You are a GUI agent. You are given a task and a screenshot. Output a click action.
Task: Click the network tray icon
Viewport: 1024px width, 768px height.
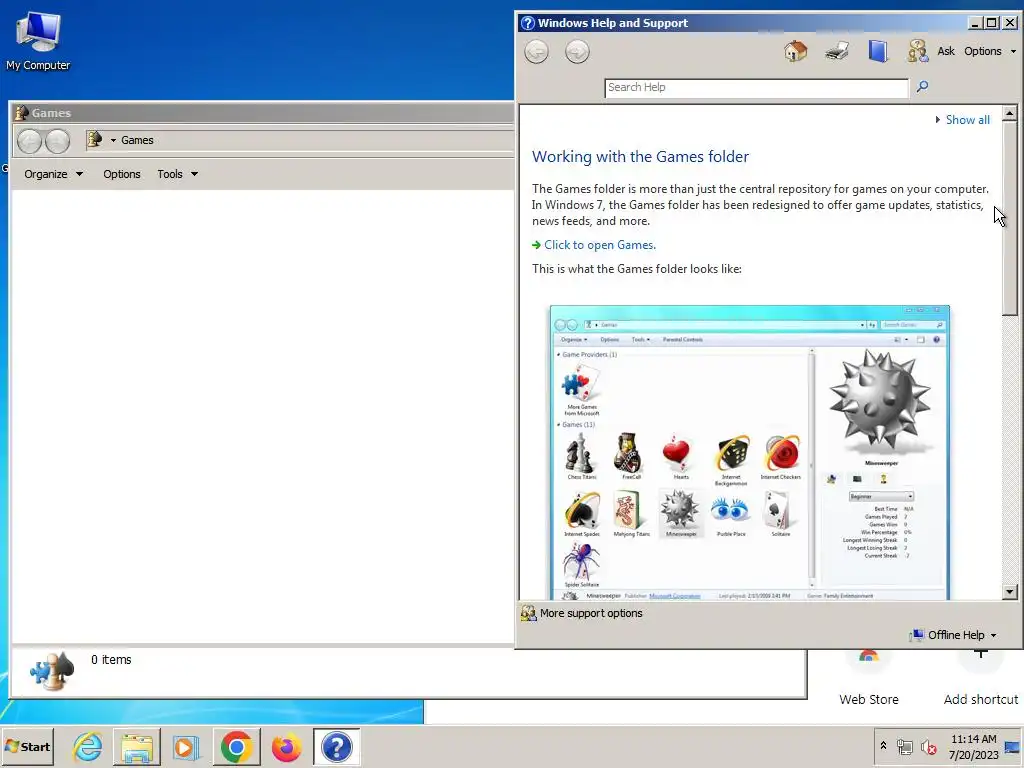[904, 746]
